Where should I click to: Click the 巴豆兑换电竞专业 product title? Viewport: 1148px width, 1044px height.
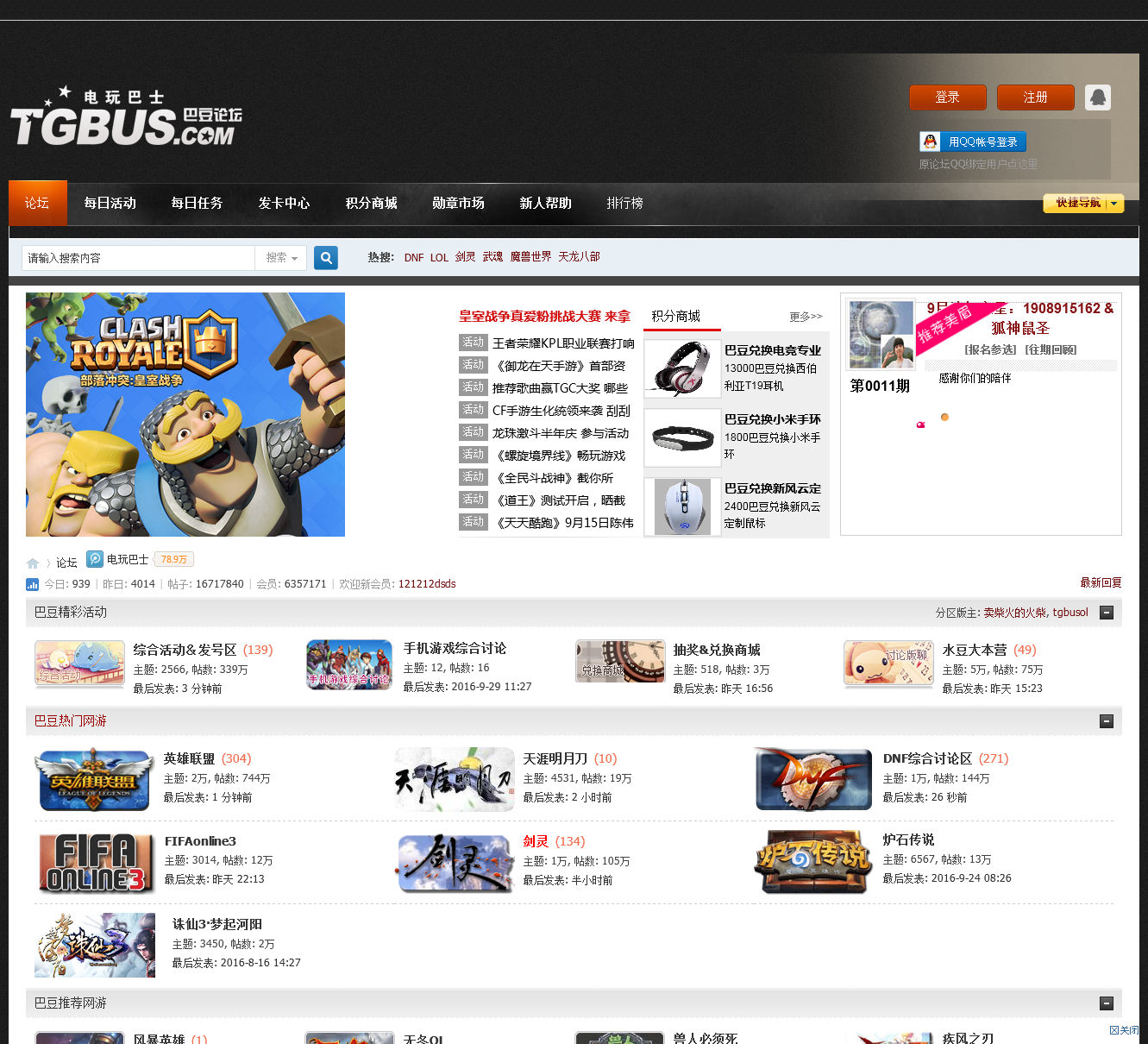tap(773, 350)
